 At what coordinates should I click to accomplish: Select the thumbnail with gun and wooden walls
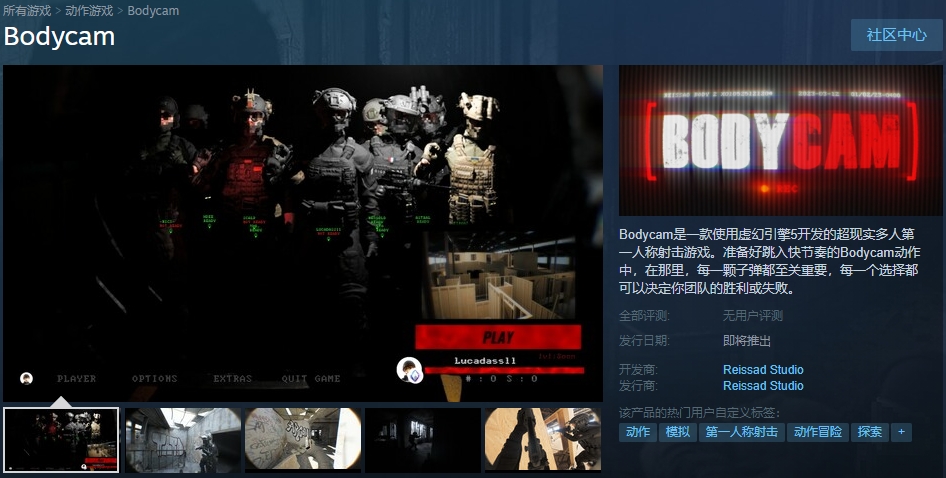click(543, 440)
